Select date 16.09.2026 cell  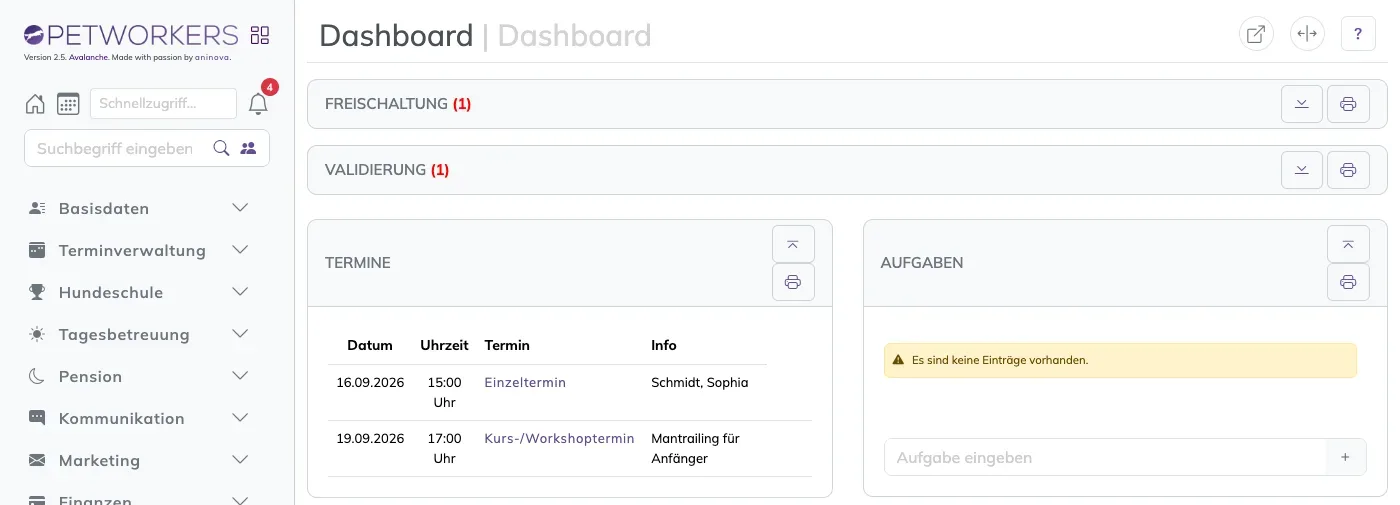[x=370, y=382]
